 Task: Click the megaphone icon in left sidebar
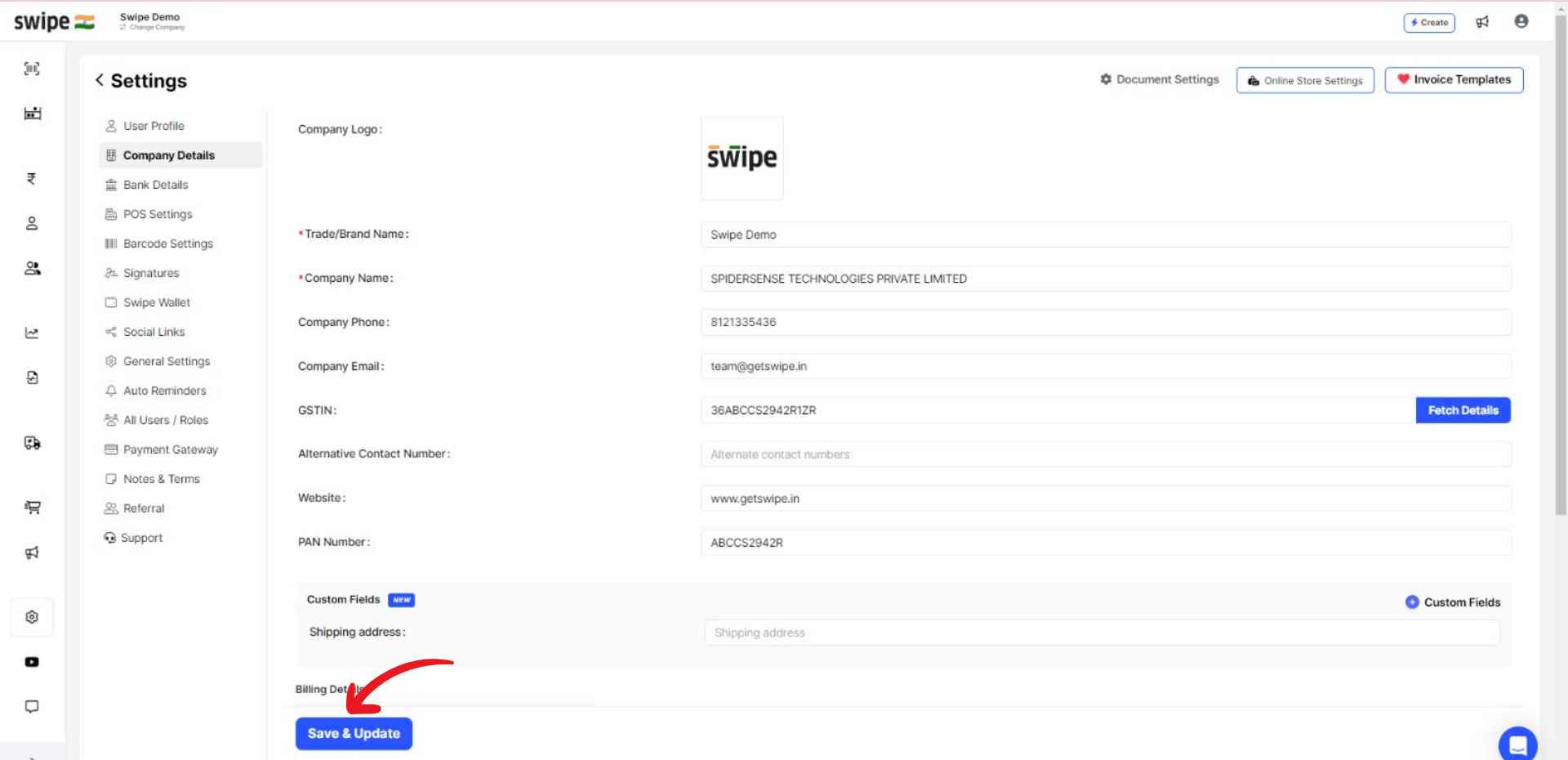pyautogui.click(x=32, y=552)
